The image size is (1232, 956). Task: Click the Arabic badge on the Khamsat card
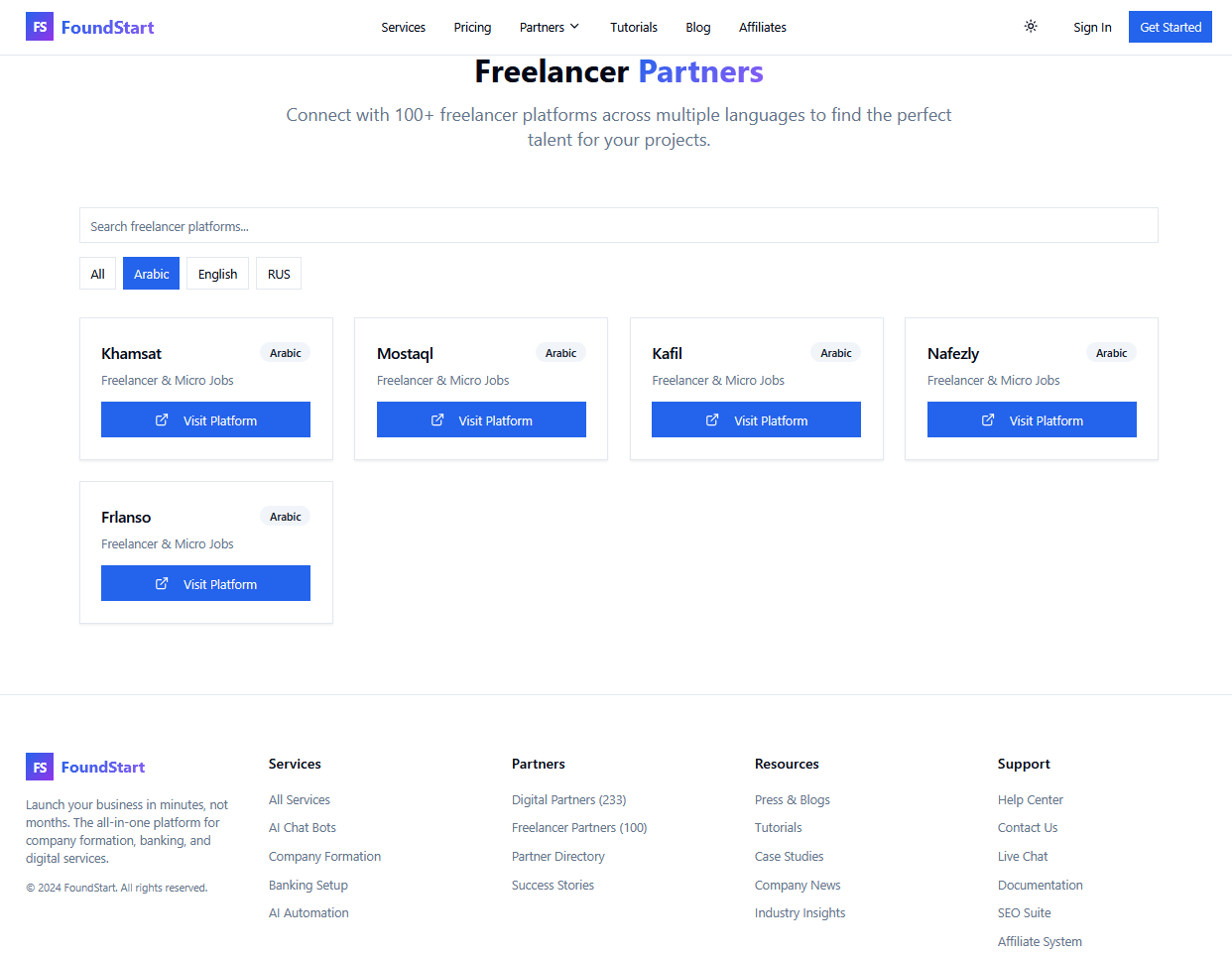coord(285,352)
